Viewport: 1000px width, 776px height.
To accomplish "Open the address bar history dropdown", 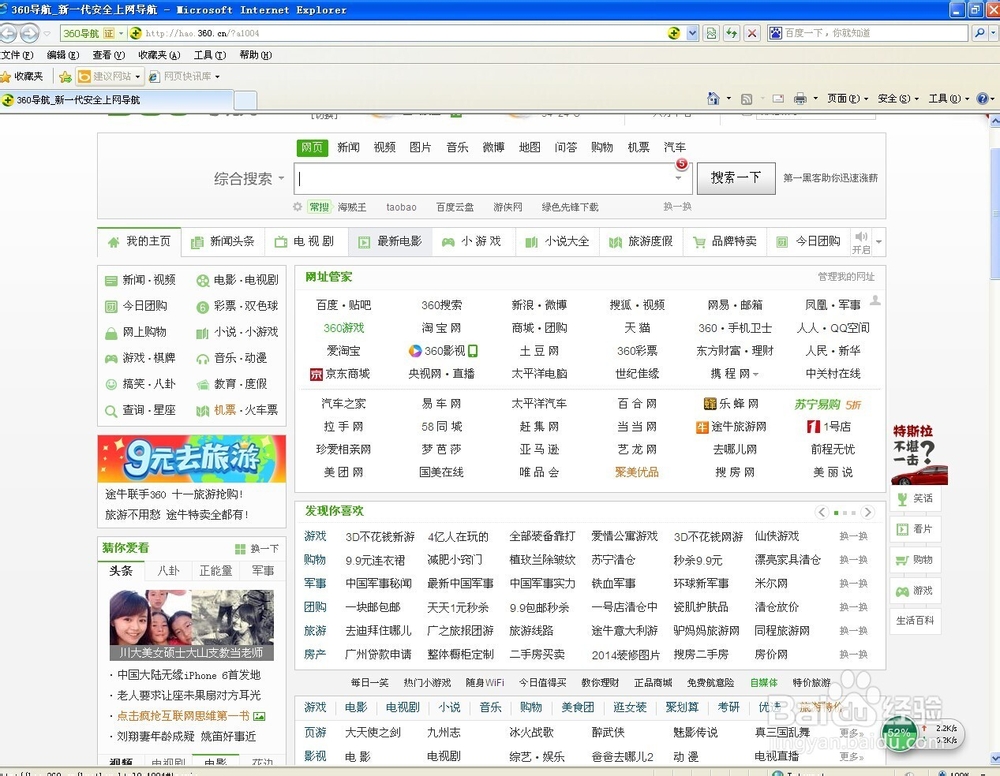I will 693,33.
